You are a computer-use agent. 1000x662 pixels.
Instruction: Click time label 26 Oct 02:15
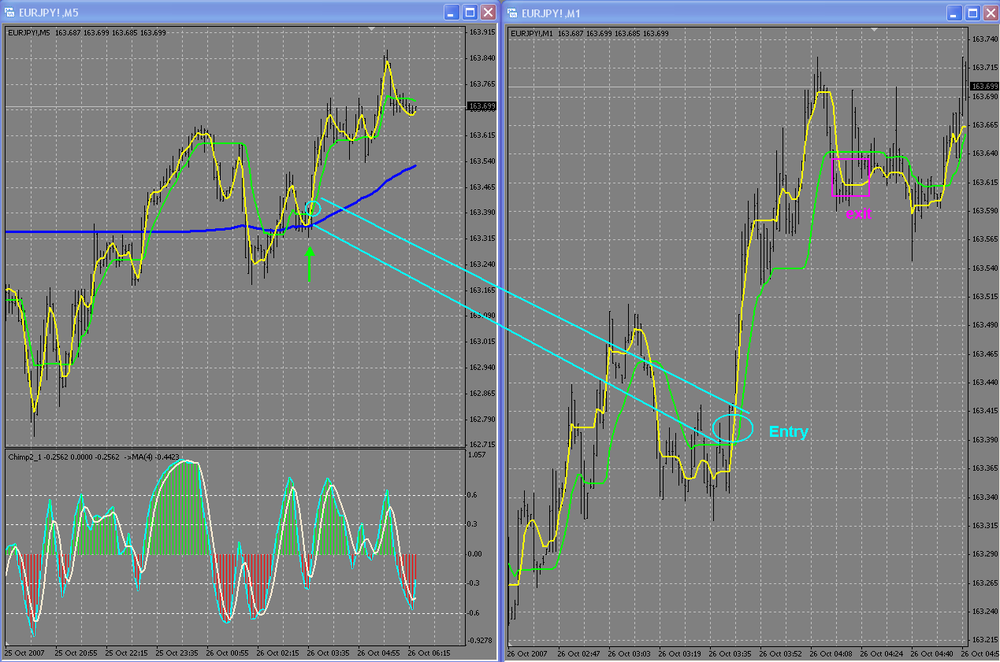pyautogui.click(x=278, y=653)
